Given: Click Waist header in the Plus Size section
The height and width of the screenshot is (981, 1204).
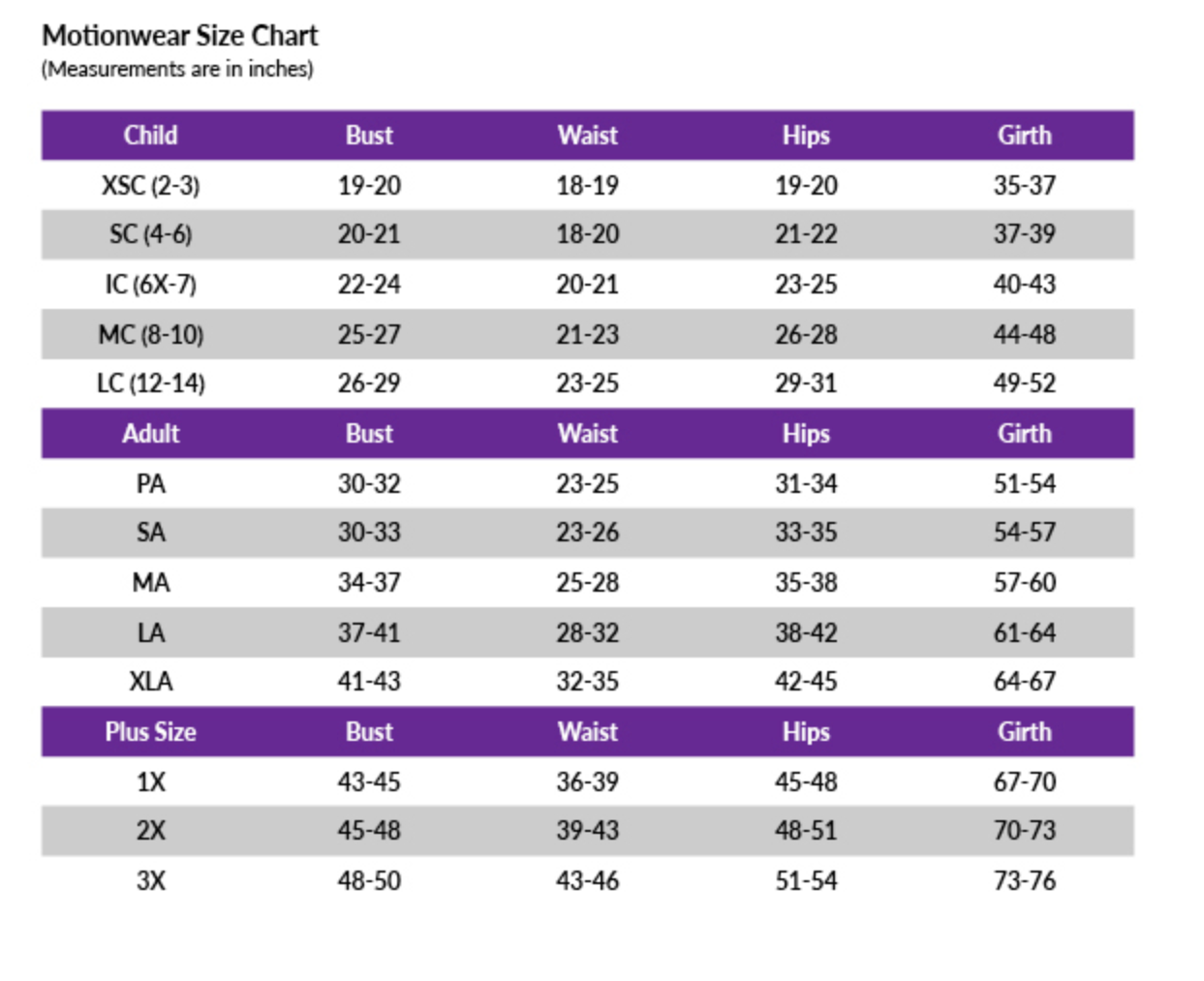Looking at the screenshot, I should (587, 732).
